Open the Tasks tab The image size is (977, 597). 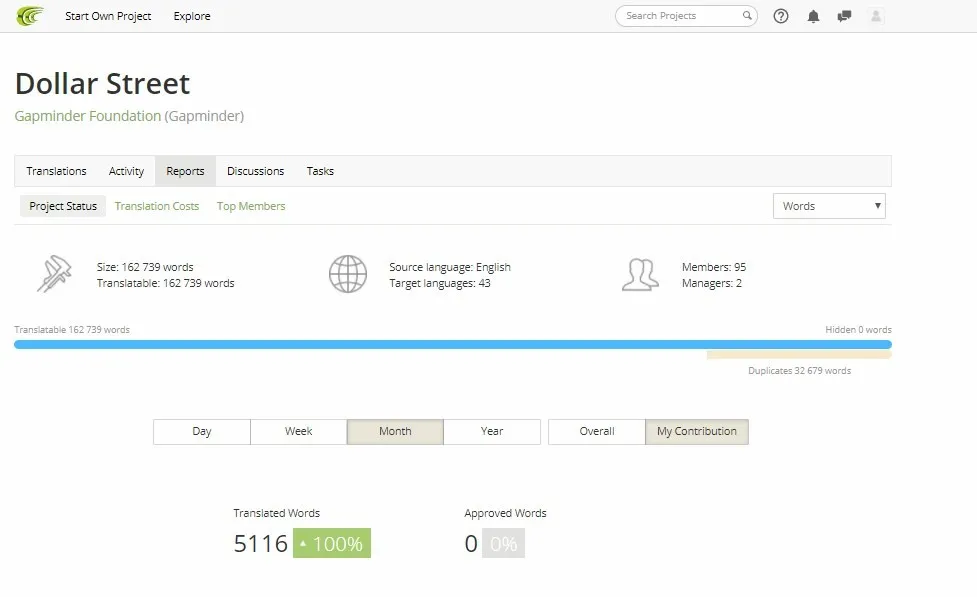point(320,171)
